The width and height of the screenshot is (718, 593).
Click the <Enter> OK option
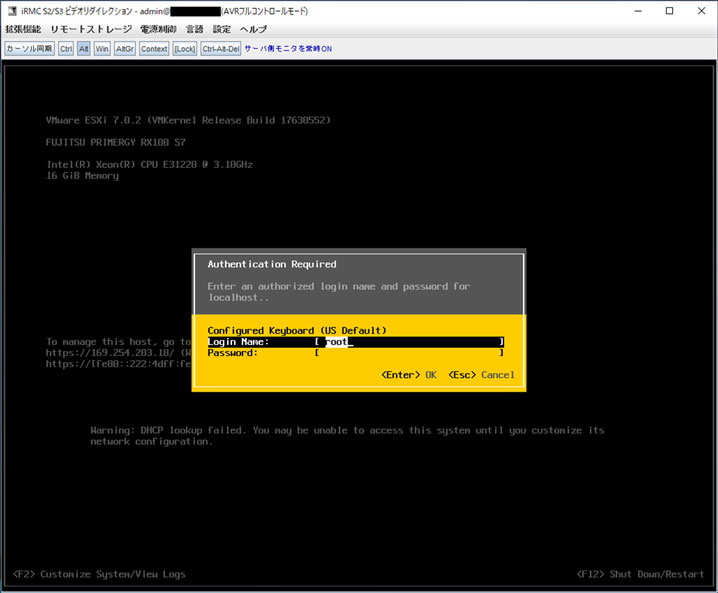[x=408, y=375]
